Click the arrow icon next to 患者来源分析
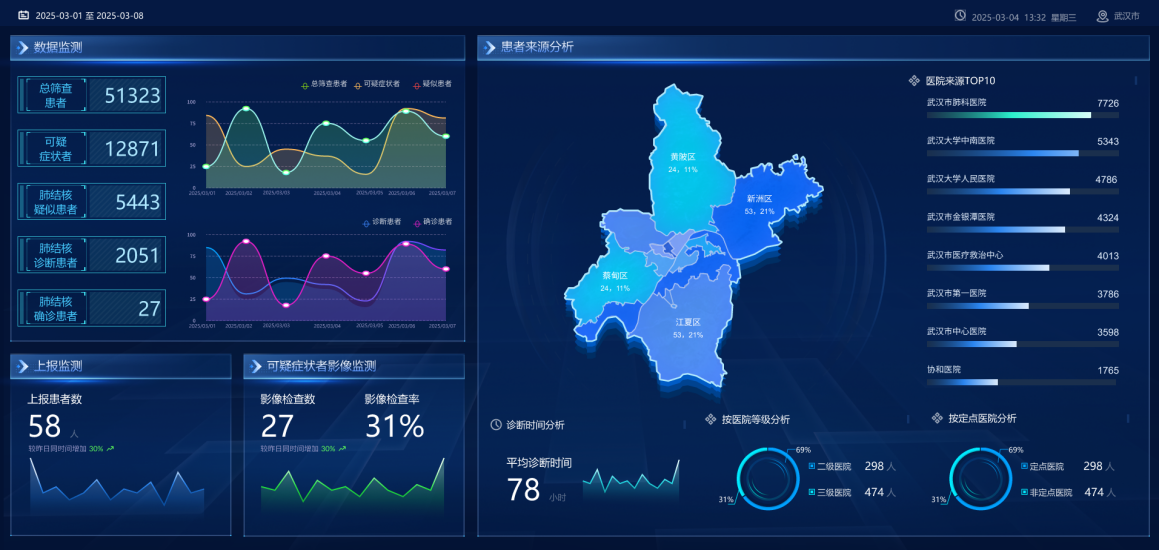The image size is (1159, 550). (x=489, y=47)
